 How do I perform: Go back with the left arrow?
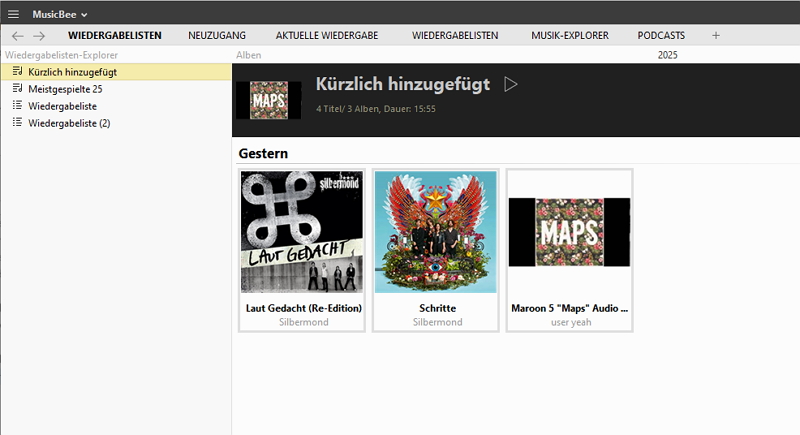(18, 36)
